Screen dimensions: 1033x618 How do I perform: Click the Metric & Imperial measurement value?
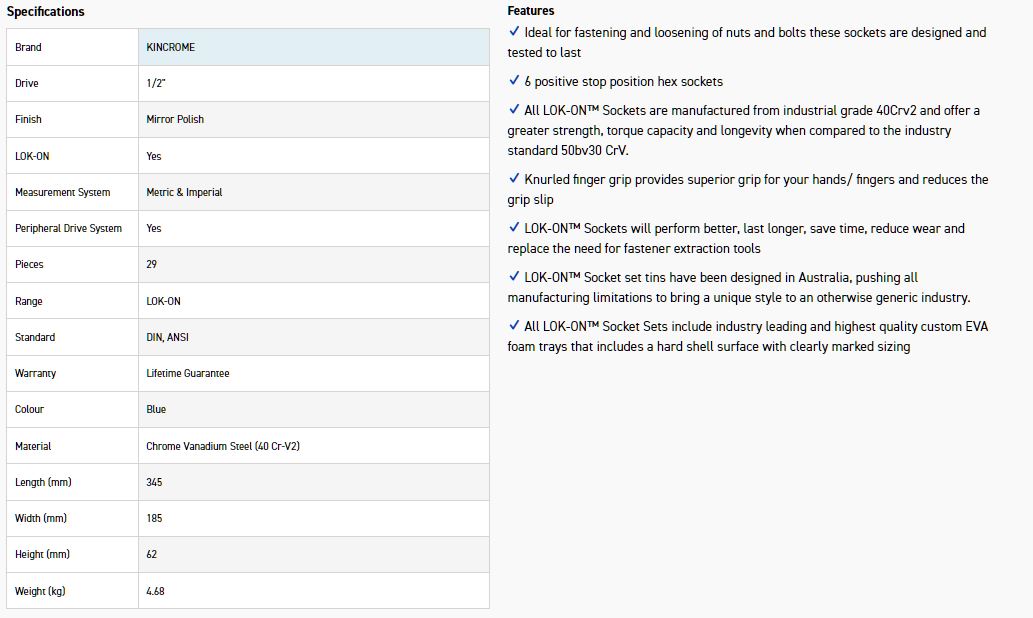coord(184,192)
